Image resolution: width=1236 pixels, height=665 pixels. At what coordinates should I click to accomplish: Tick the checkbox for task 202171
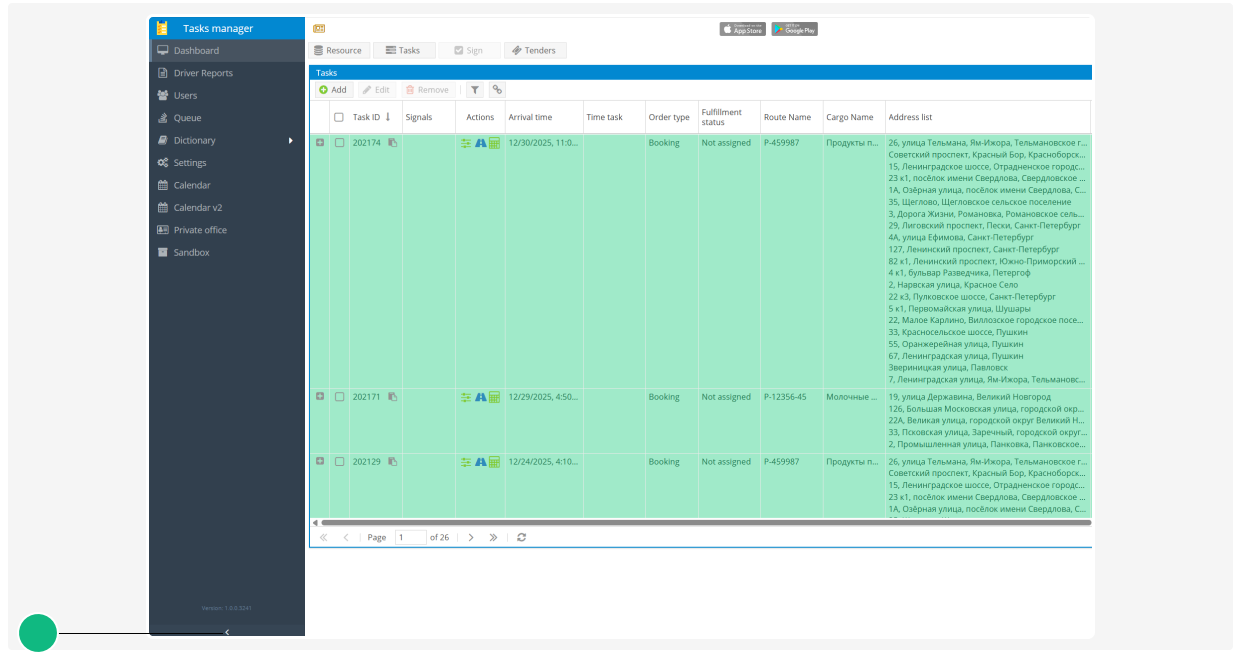coord(340,397)
